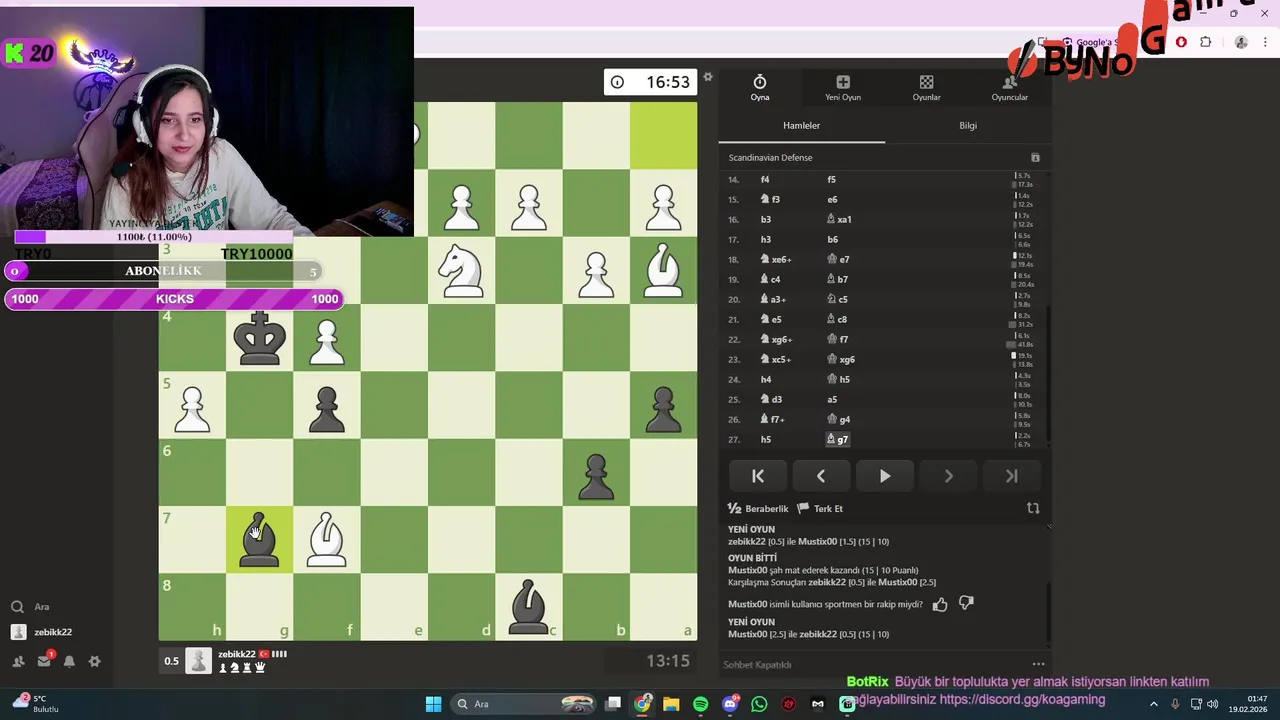
Task: Open the Scandinavian Defense opening book icon
Action: (x=1035, y=158)
